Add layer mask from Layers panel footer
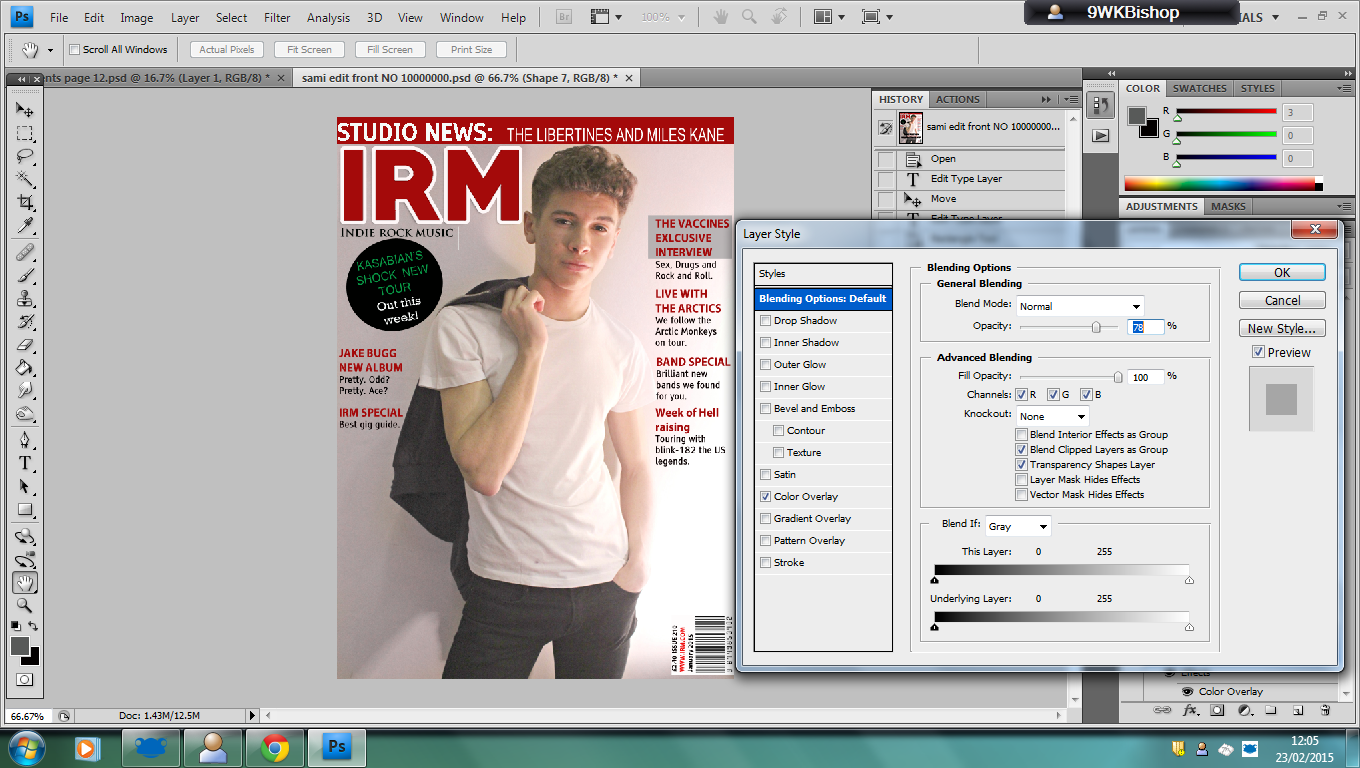 (x=1217, y=710)
